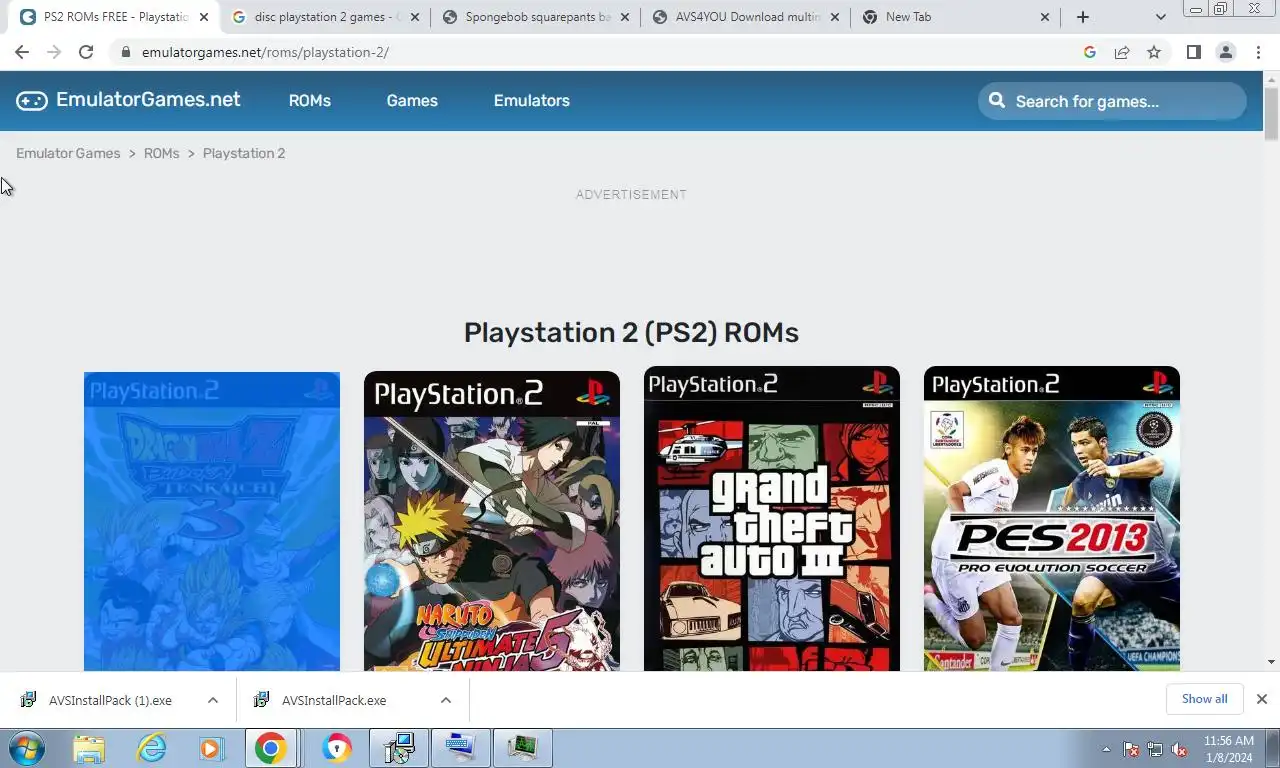Click the scrollbar down arrow
The height and width of the screenshot is (768, 1280).
[x=1271, y=662]
